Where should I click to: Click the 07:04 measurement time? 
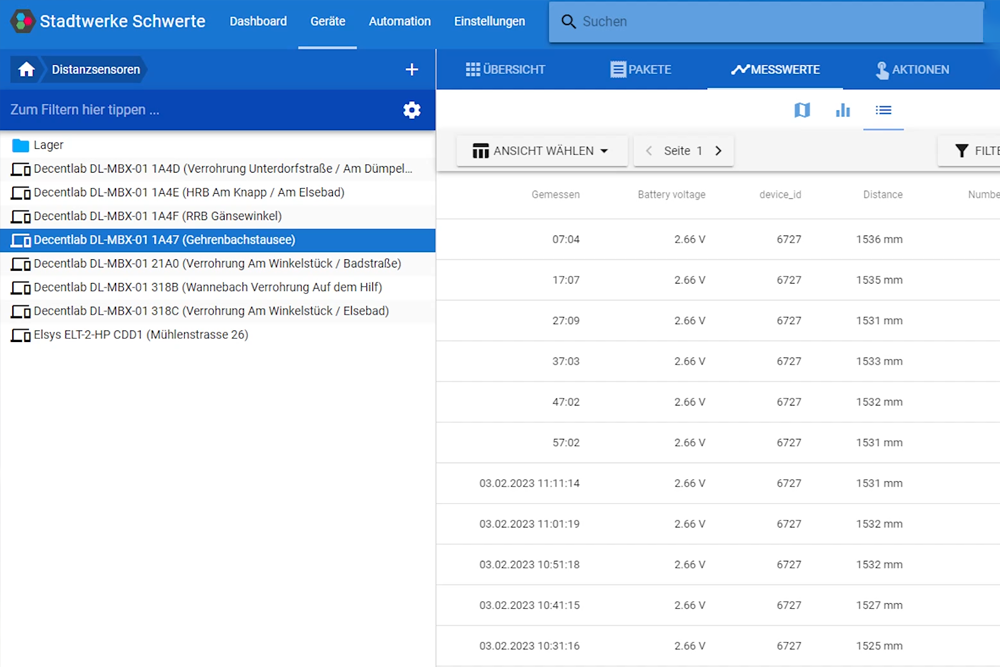pyautogui.click(x=566, y=240)
